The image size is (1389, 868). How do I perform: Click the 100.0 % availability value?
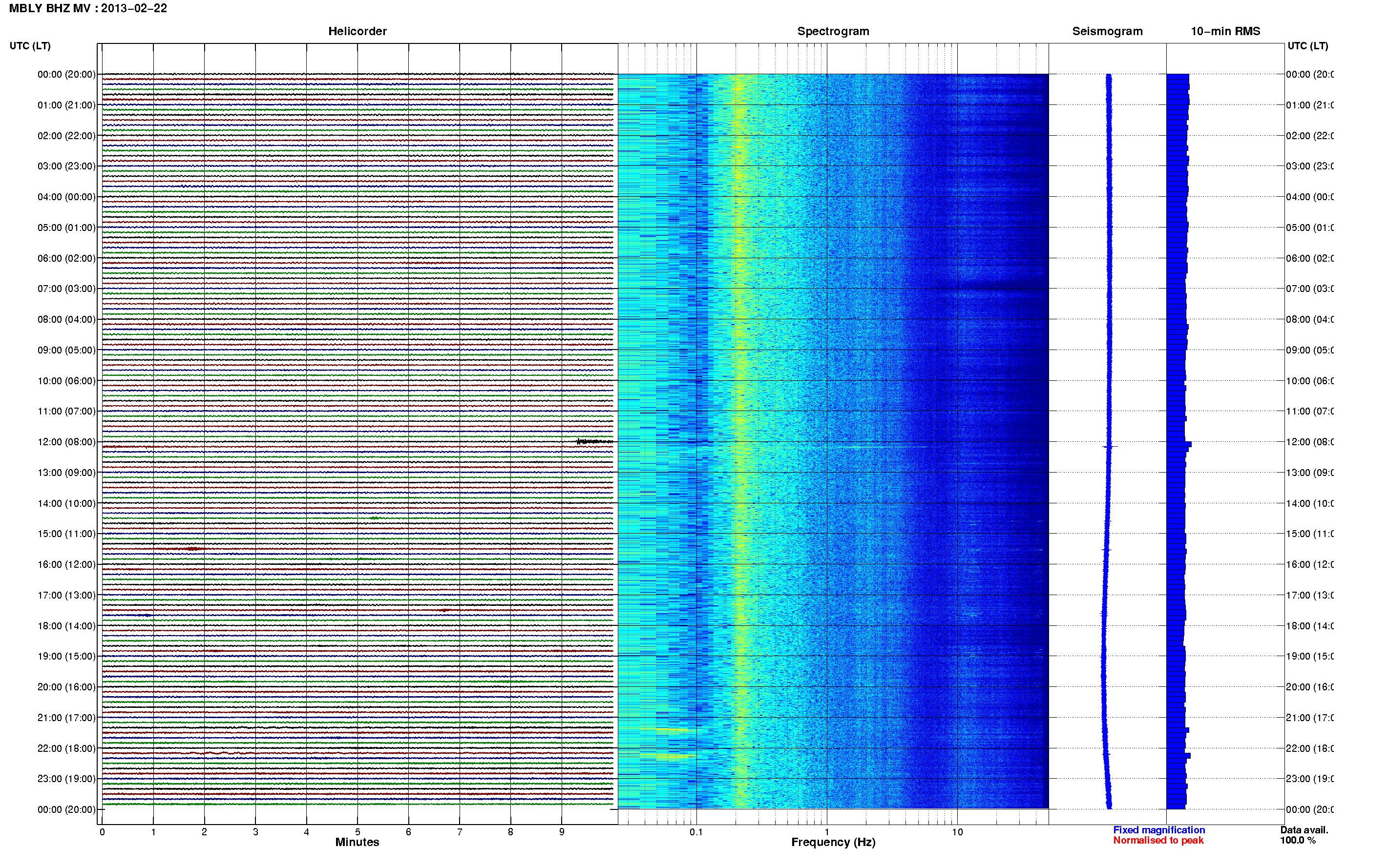coord(1298,841)
